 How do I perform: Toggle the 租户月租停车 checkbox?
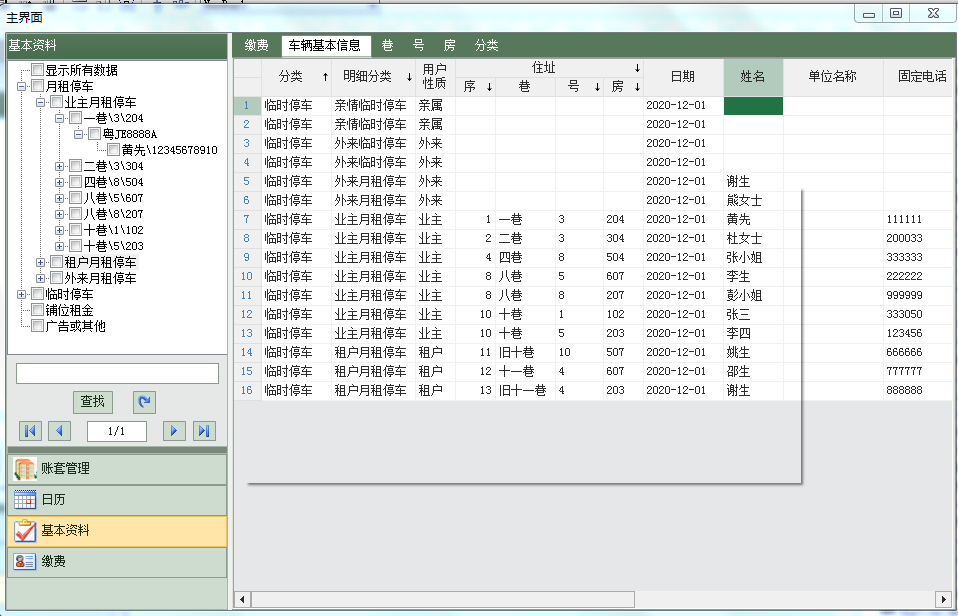(57, 262)
